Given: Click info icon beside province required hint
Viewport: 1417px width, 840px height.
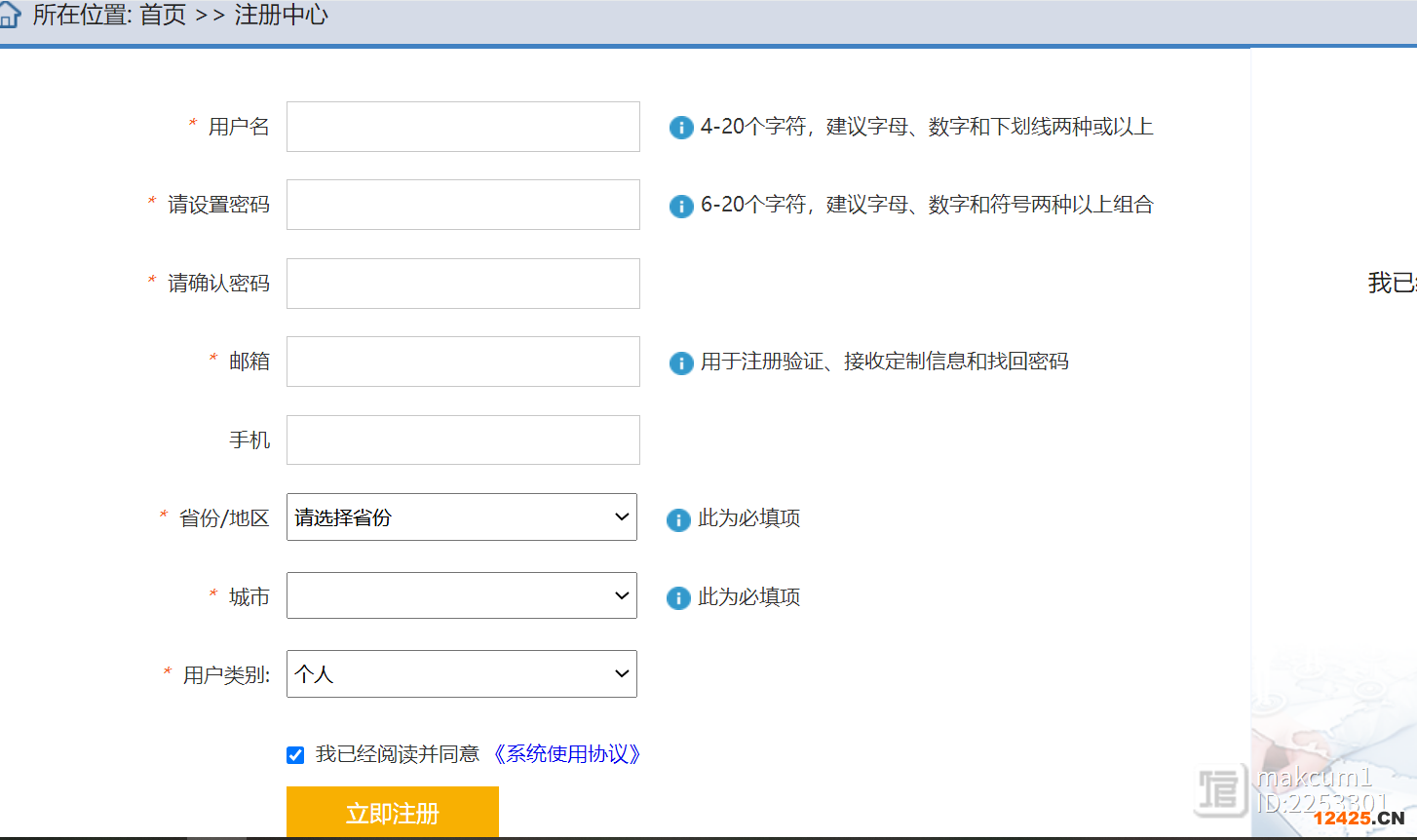Looking at the screenshot, I should pyautogui.click(x=678, y=519).
